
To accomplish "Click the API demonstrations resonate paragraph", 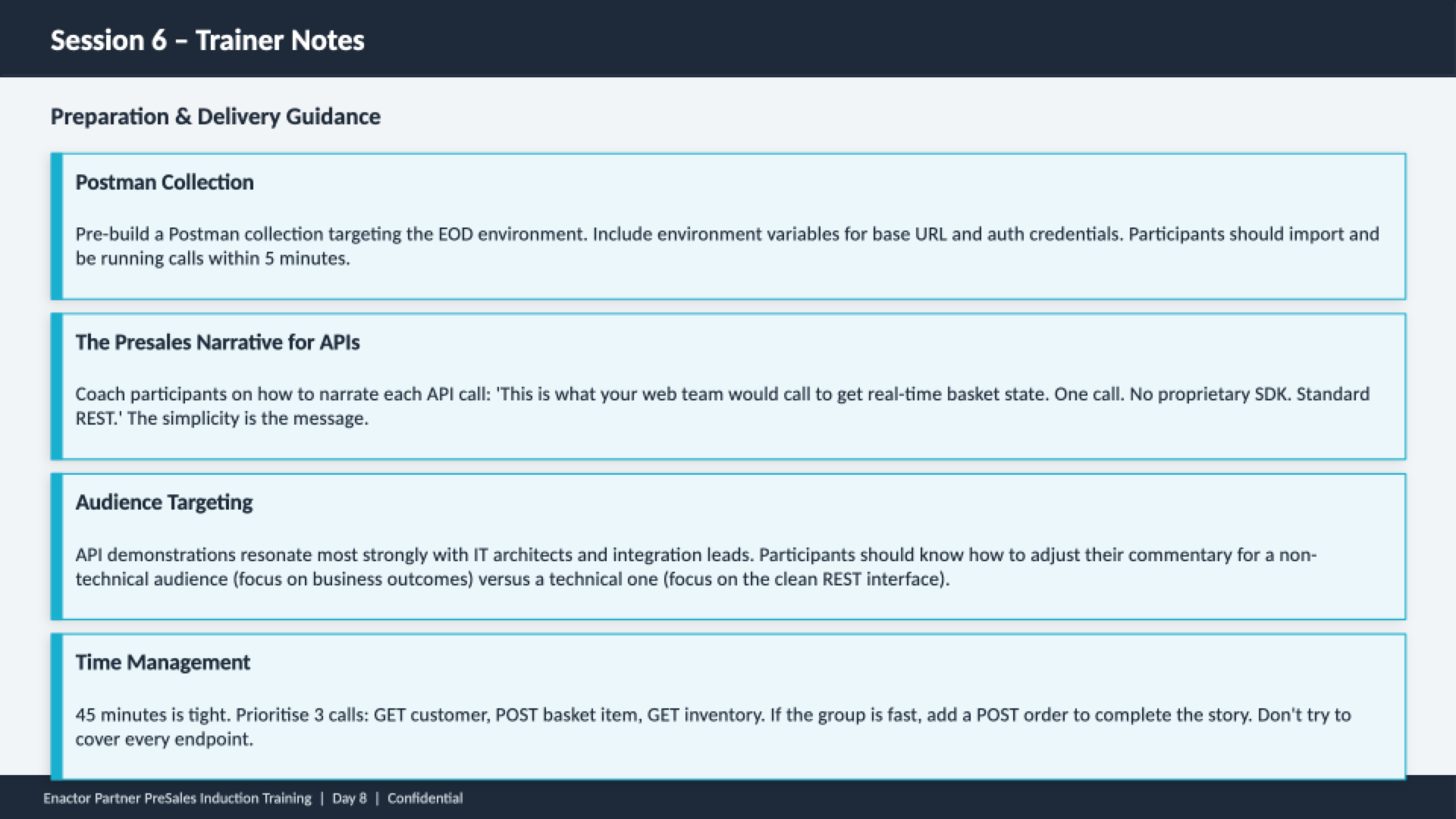I will coord(695,566).
